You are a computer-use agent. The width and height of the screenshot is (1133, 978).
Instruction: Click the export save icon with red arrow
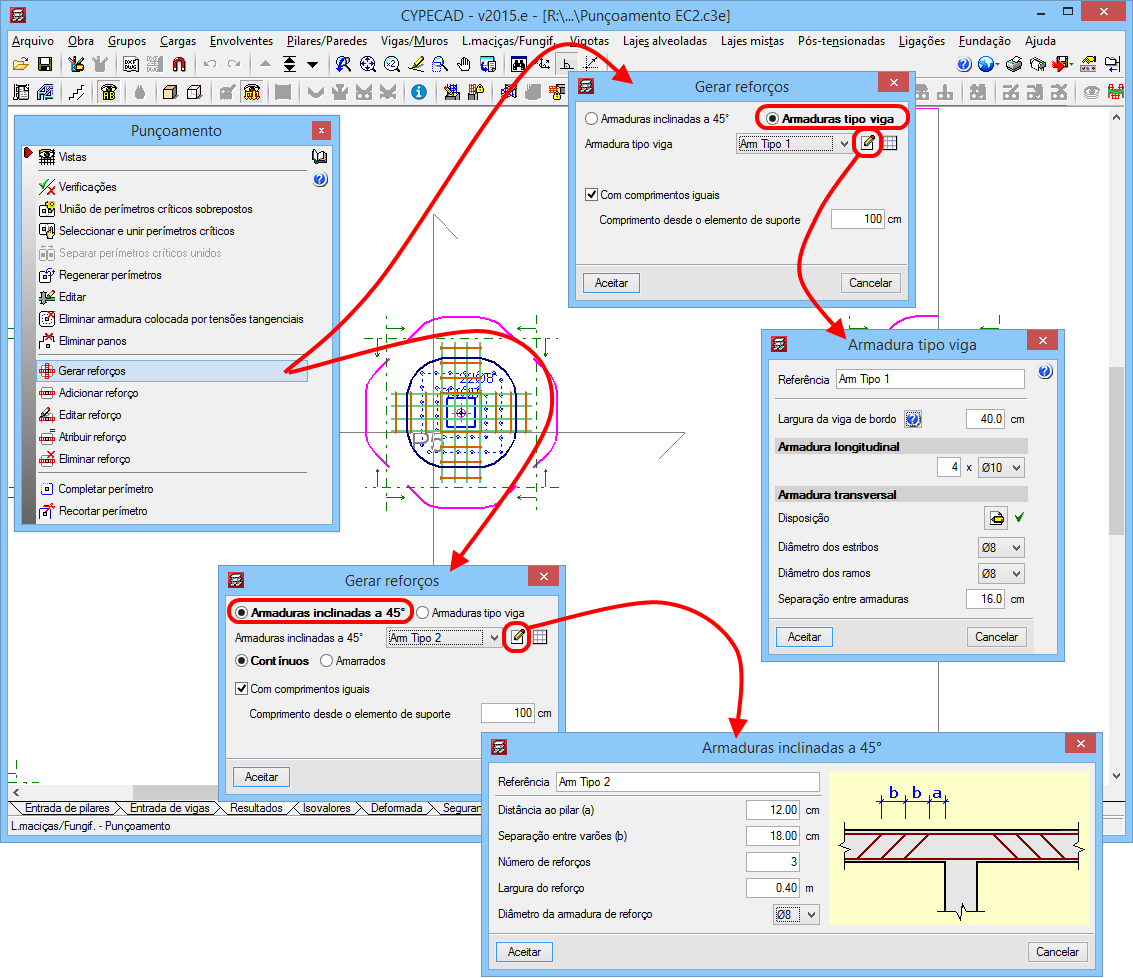pos(1060,64)
